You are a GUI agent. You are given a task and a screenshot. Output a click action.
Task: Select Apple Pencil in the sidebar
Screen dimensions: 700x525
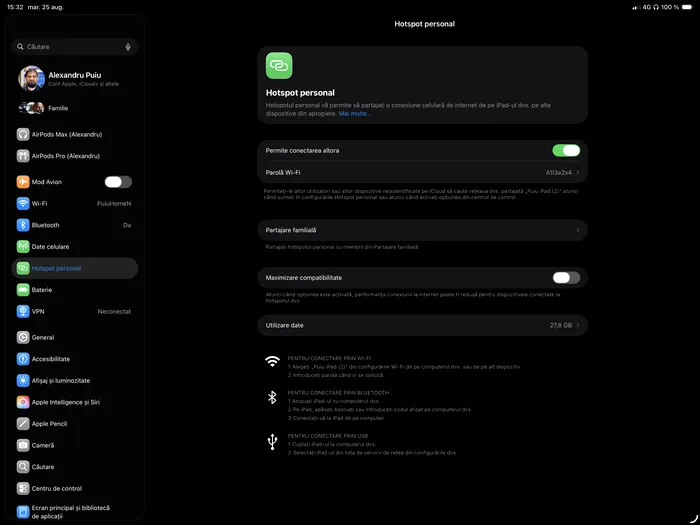75,424
